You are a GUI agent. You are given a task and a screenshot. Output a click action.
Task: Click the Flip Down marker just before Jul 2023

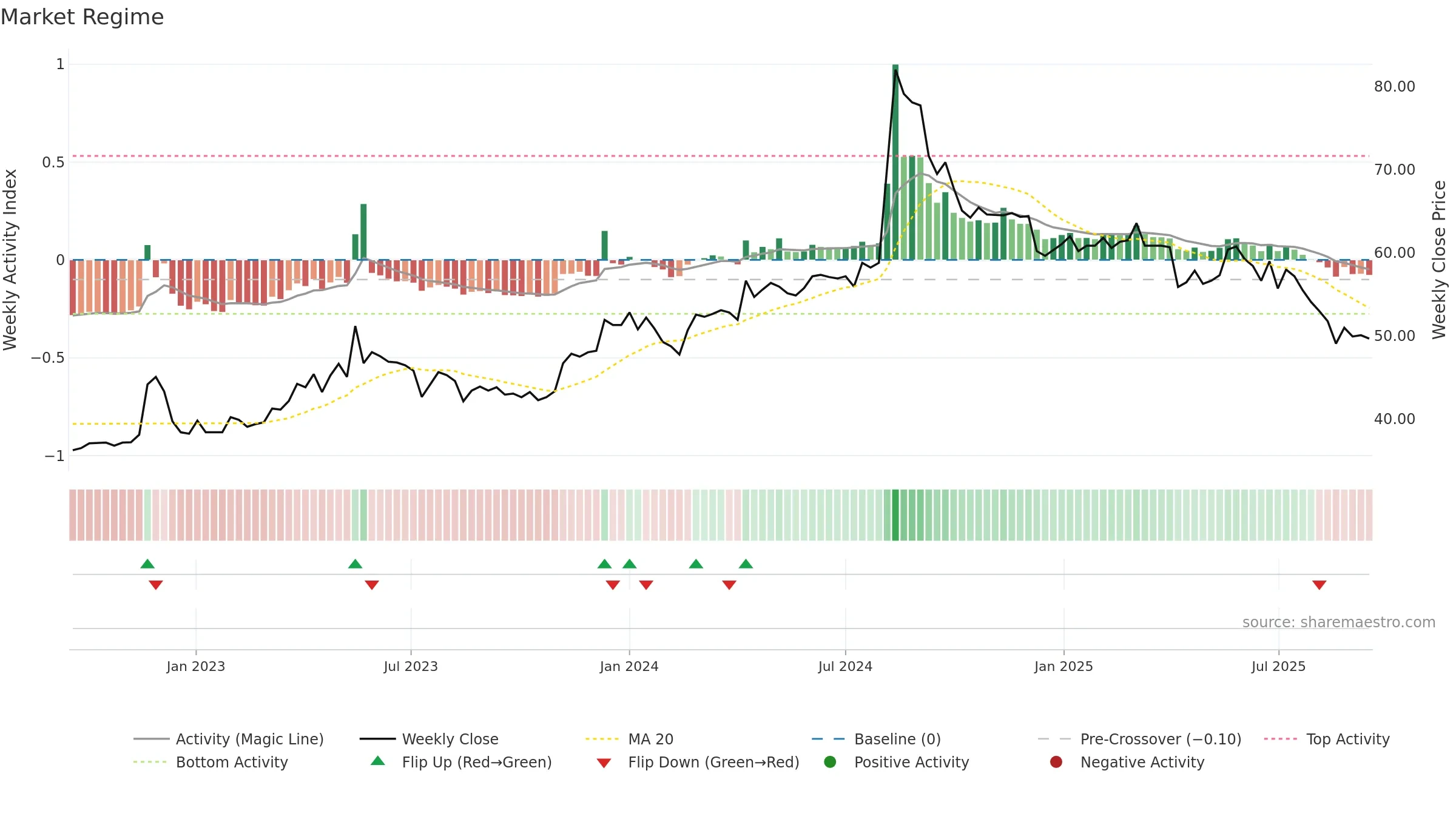coord(372,585)
